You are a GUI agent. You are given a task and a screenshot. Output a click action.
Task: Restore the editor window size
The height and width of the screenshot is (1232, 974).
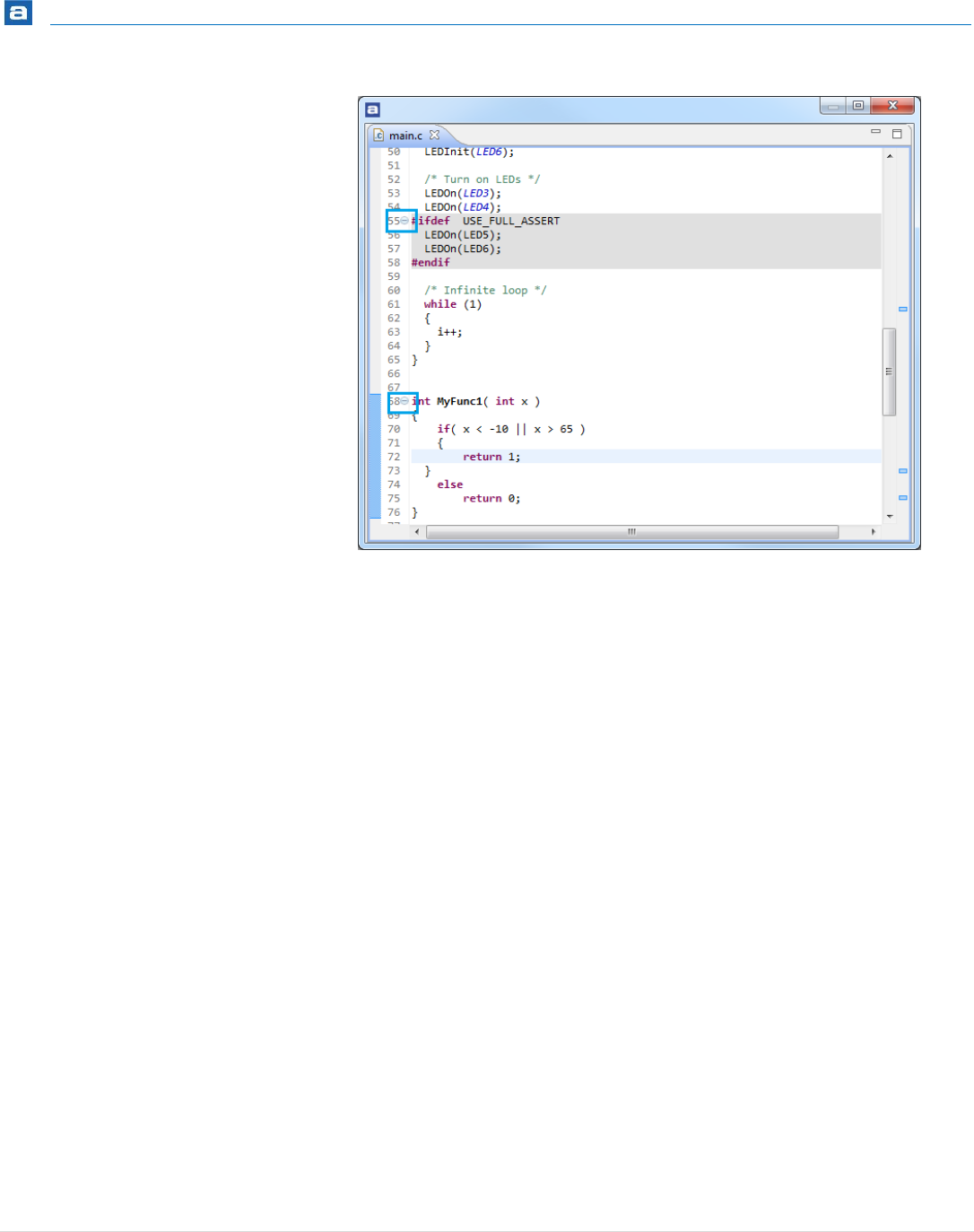pos(858,106)
